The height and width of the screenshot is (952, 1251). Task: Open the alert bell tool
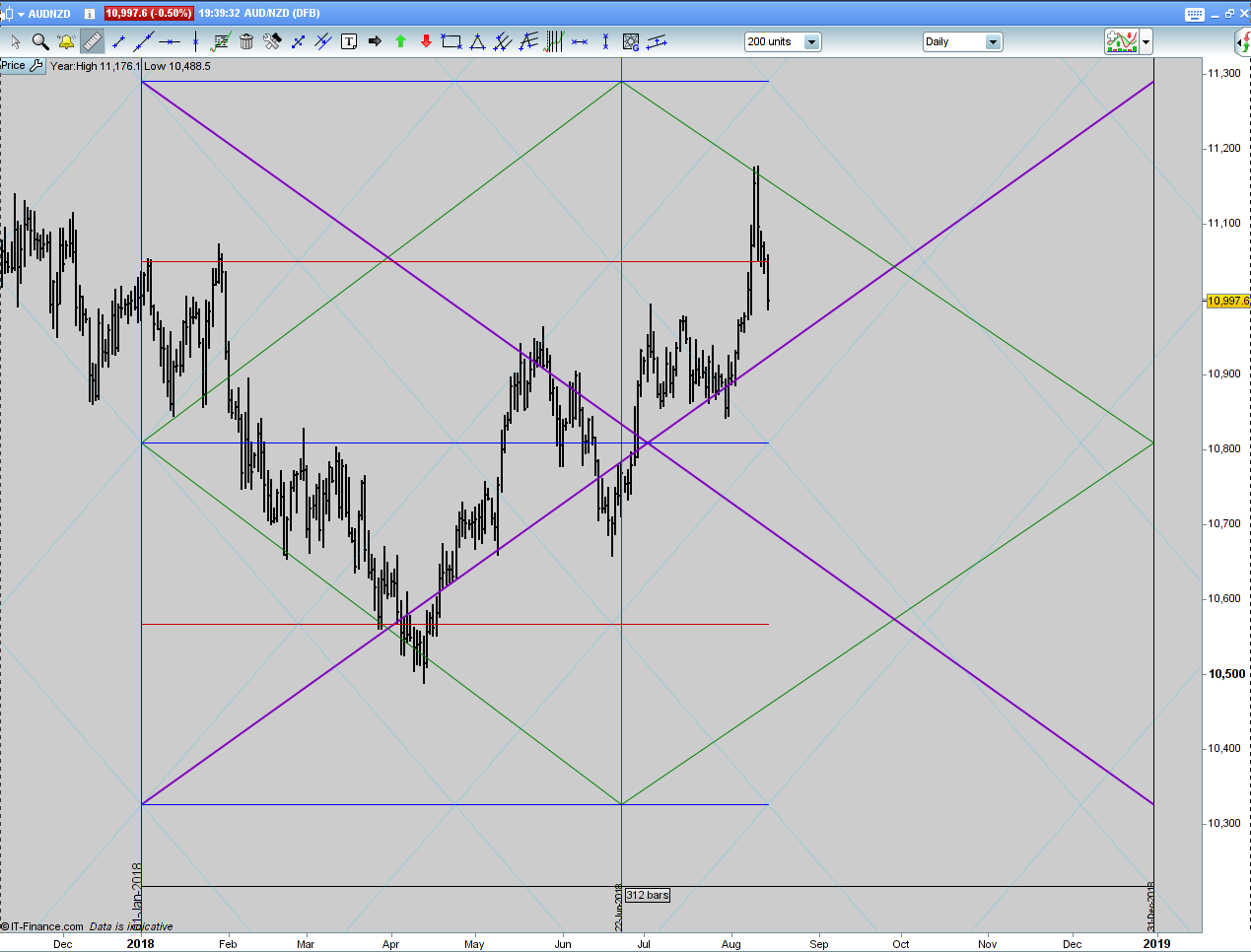(x=66, y=41)
